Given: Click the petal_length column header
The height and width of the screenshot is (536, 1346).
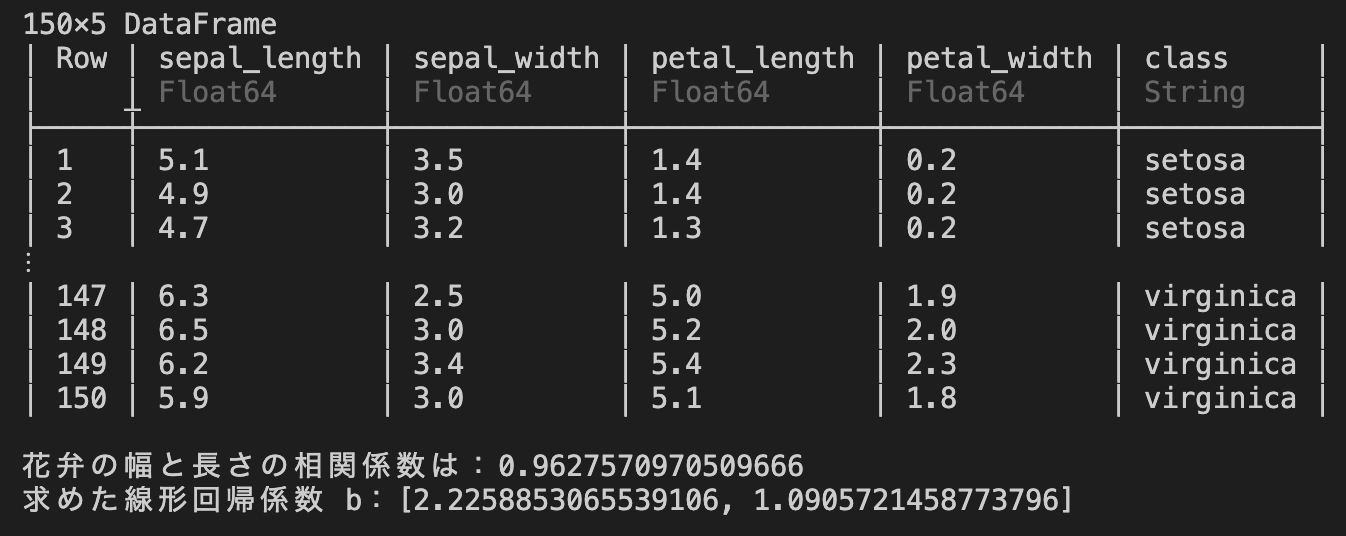Looking at the screenshot, I should 753,58.
